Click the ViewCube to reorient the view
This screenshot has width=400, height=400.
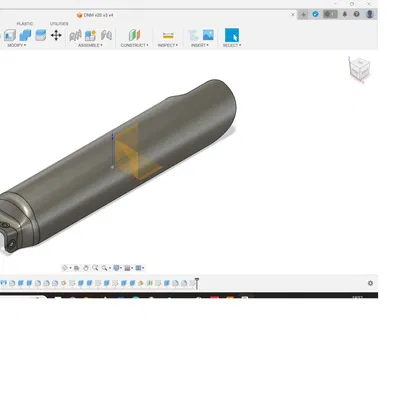tap(360, 69)
